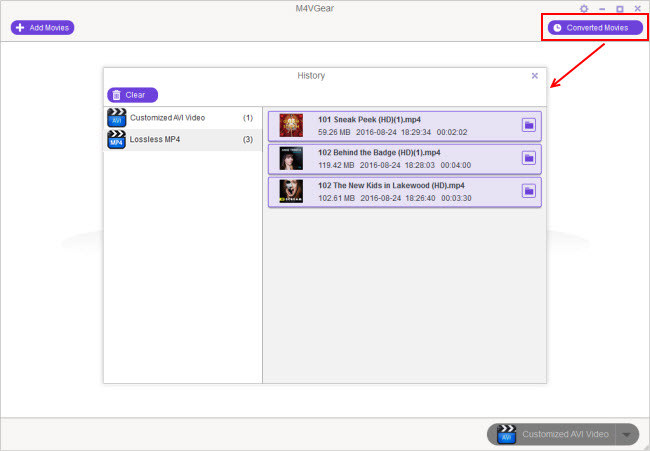Select 102 The New Kids in Lakewood filename

[x=391, y=185]
